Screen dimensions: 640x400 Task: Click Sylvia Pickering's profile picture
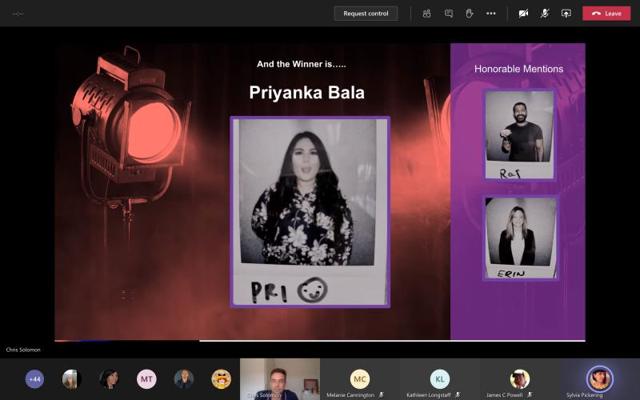599,378
